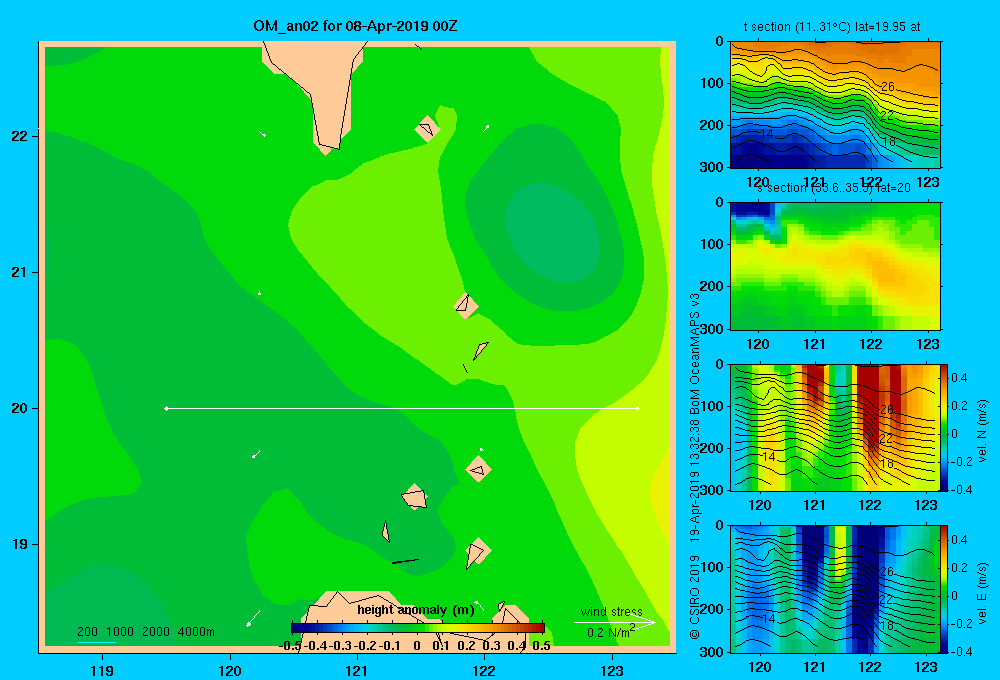1000x680 pixels.
Task: Open the vel. N velocity section panel
Action: pos(835,427)
